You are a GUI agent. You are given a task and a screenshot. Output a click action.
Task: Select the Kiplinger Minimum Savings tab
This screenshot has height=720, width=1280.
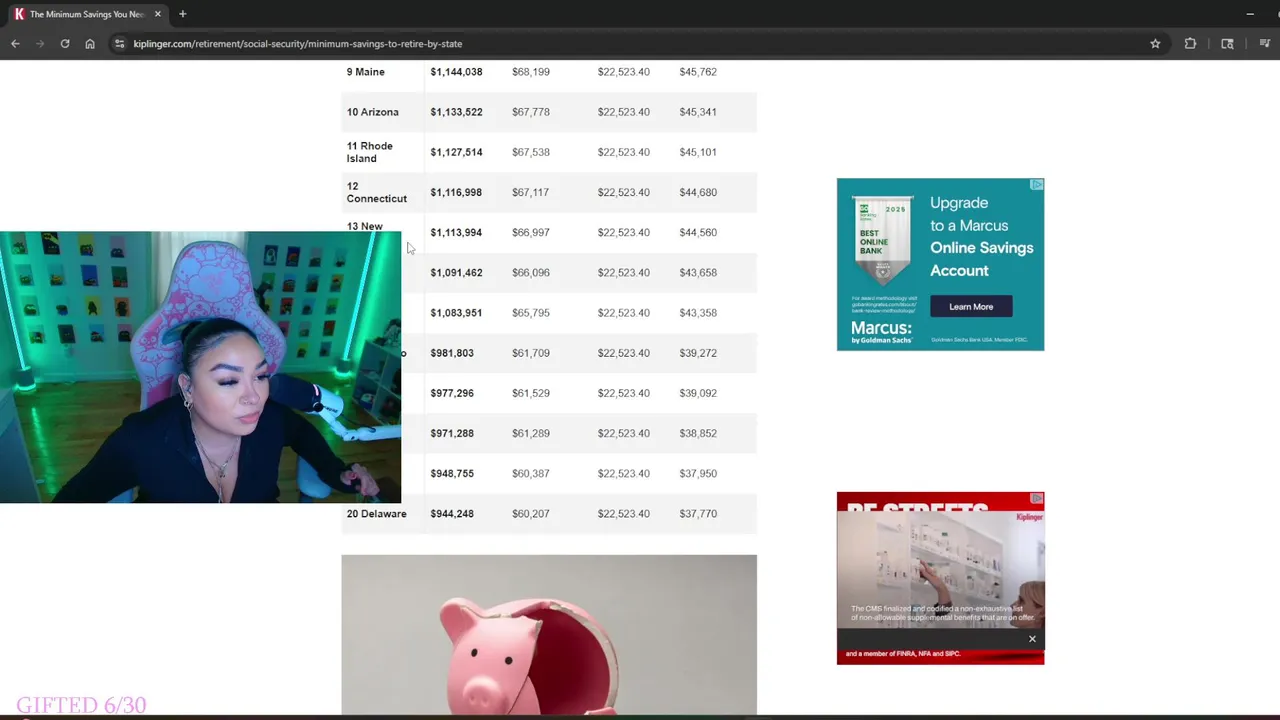tap(87, 14)
